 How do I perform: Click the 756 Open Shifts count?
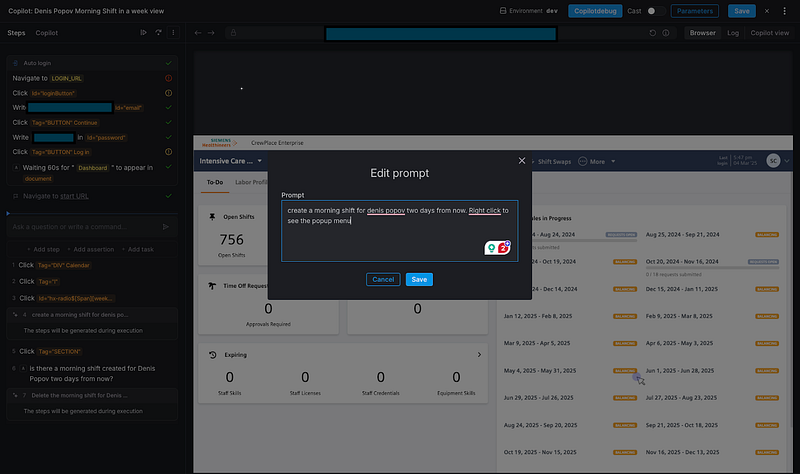pyautogui.click(x=232, y=240)
